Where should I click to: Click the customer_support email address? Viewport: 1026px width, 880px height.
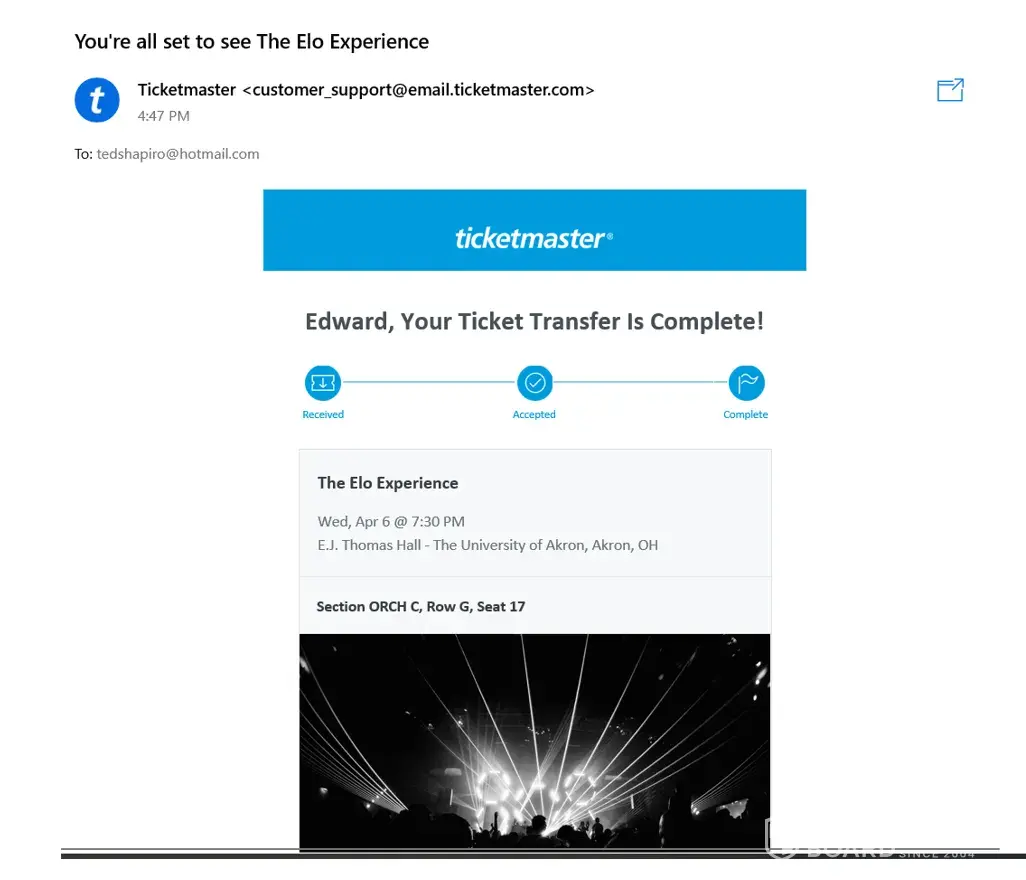click(x=418, y=90)
